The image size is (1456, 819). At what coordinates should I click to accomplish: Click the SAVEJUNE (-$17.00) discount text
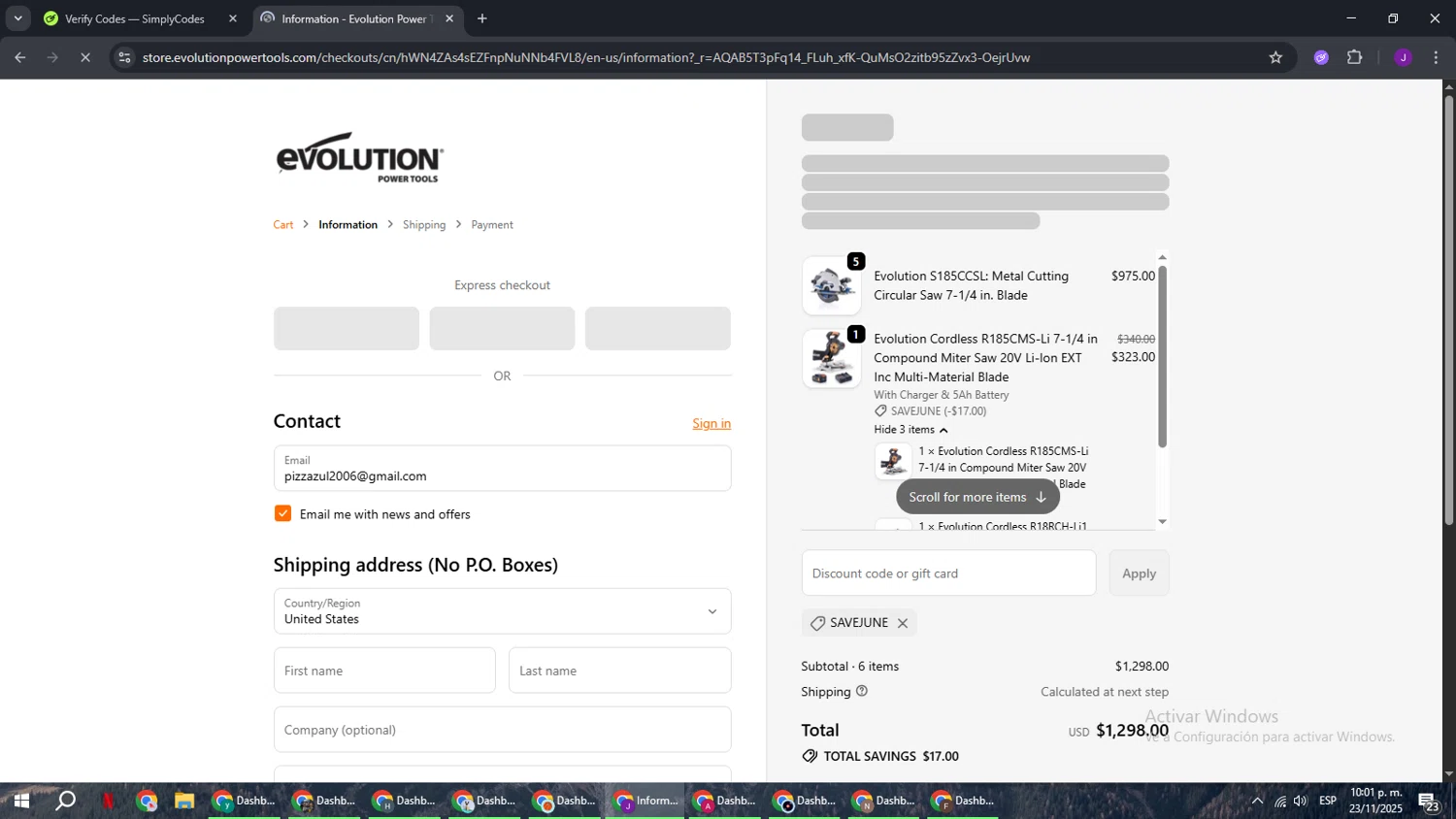point(938,411)
